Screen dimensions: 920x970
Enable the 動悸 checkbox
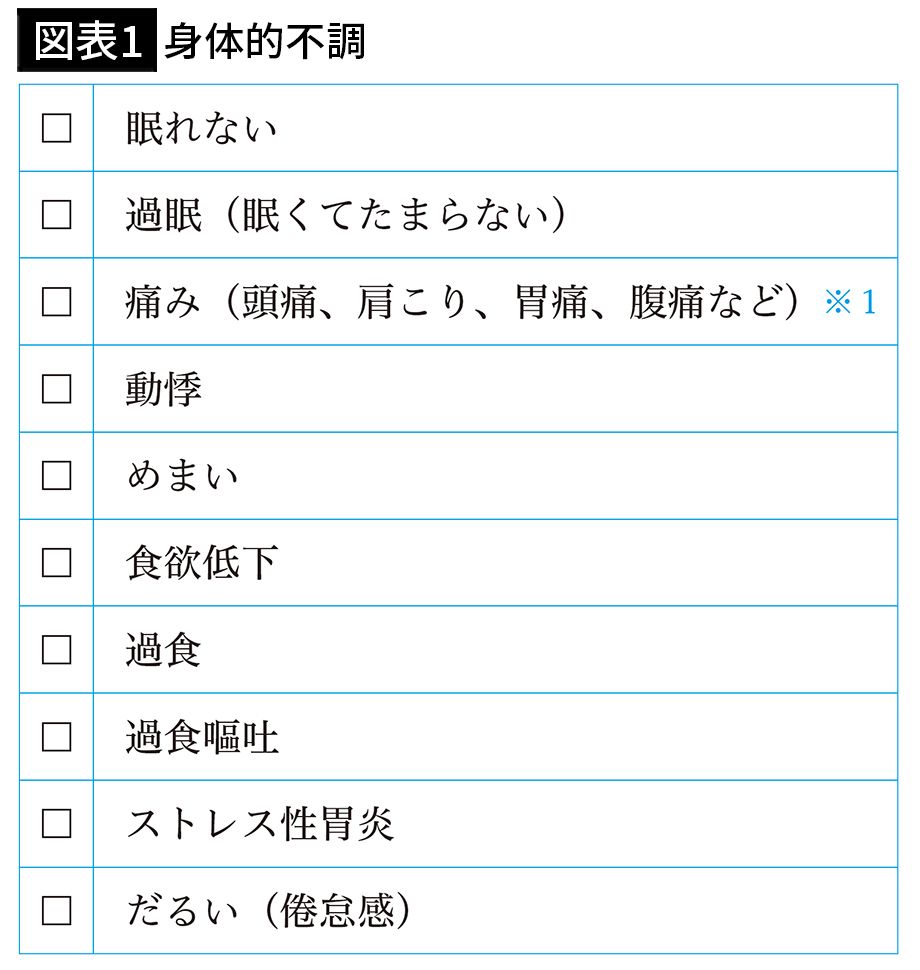56,389
